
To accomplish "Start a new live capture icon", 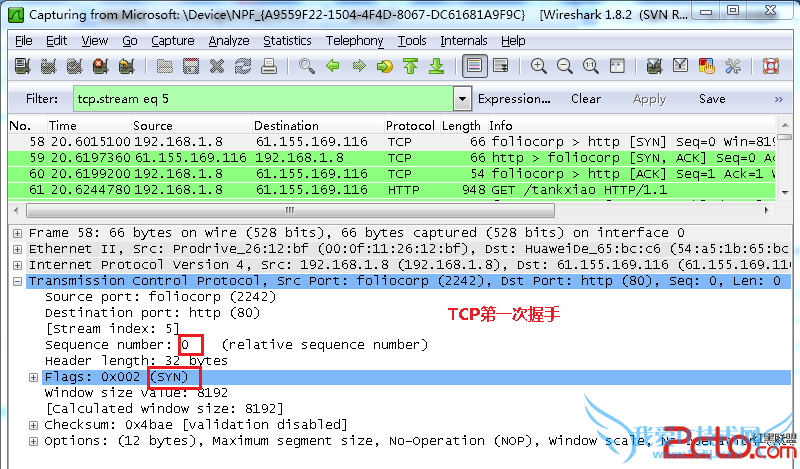I will pyautogui.click(x=74, y=66).
